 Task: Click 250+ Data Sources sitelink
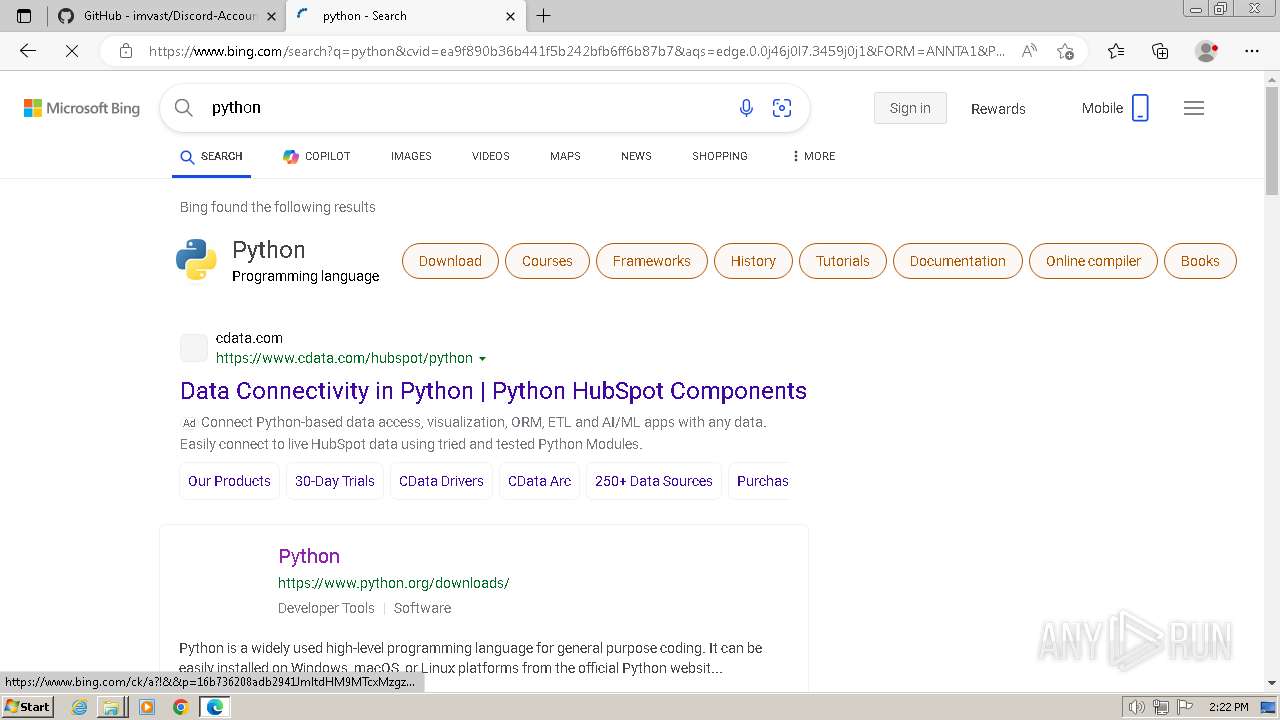point(654,481)
